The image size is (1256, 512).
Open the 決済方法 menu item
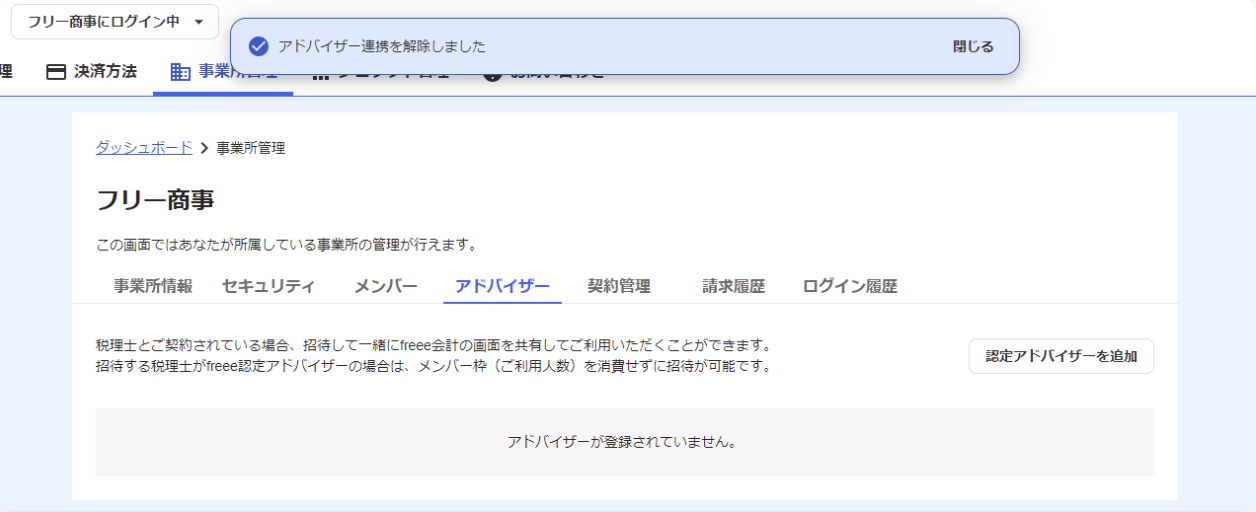click(x=92, y=72)
